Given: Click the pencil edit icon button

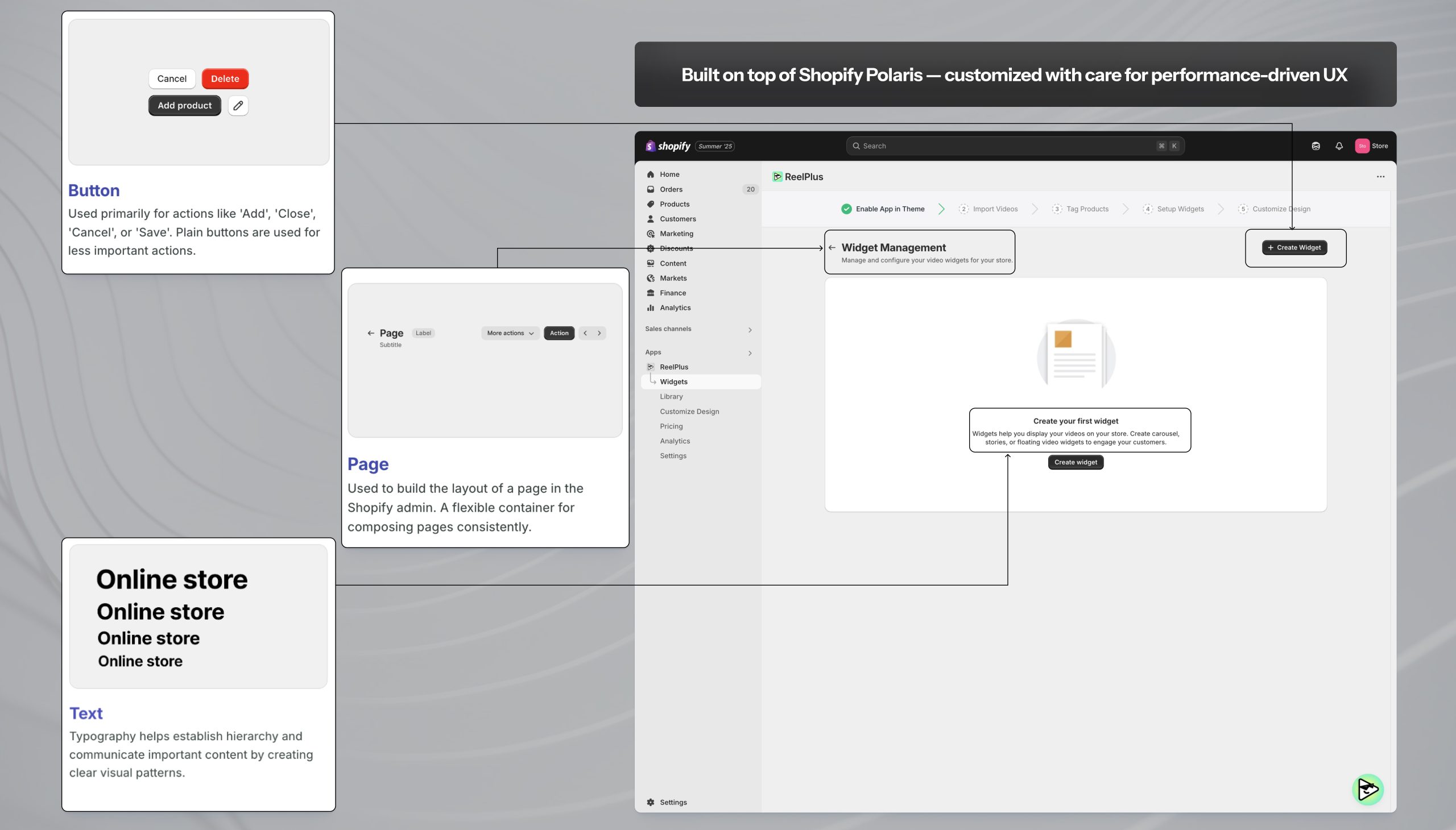Looking at the screenshot, I should coord(238,106).
